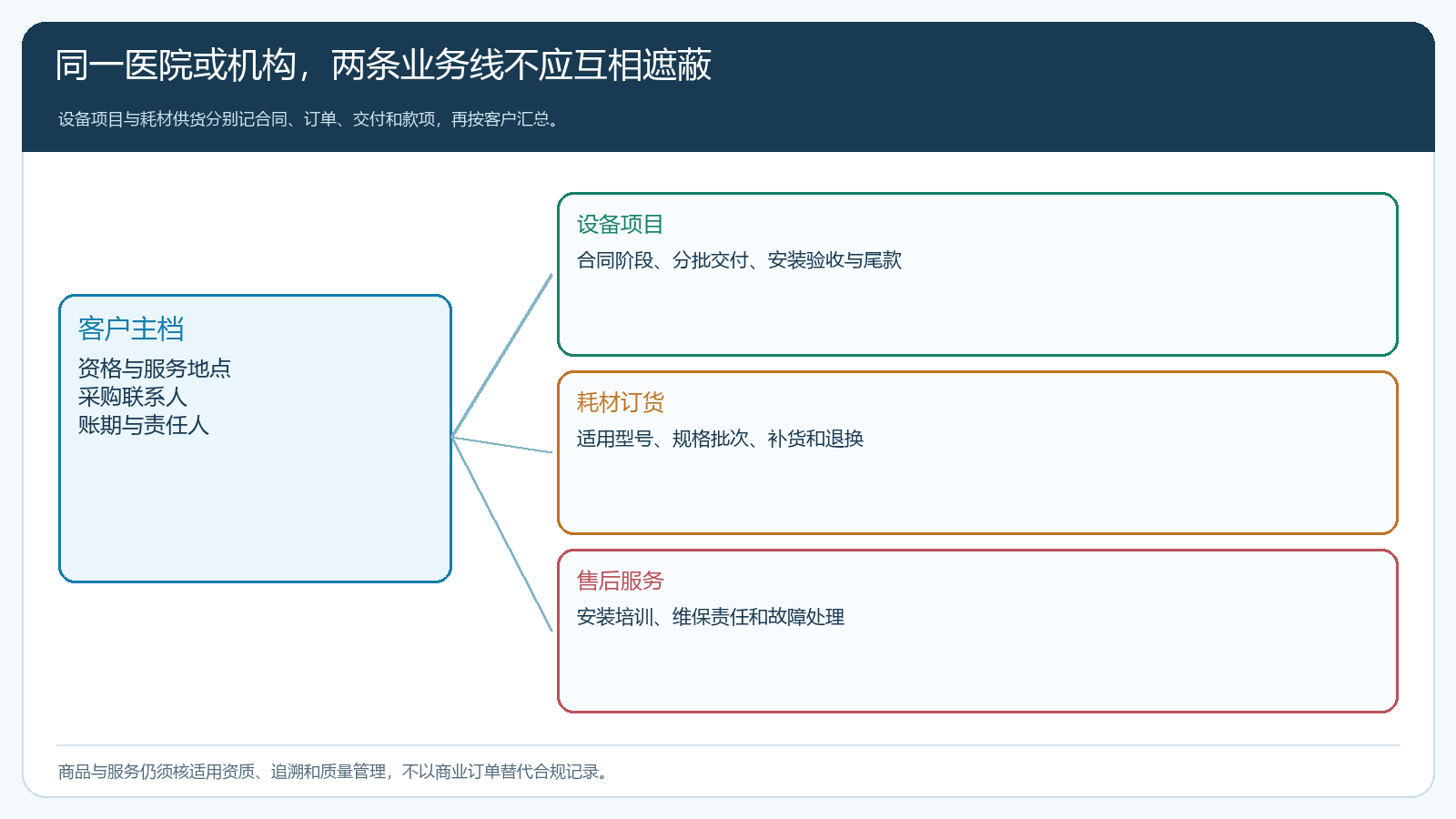Select the line 资格与服务地点

point(155,369)
